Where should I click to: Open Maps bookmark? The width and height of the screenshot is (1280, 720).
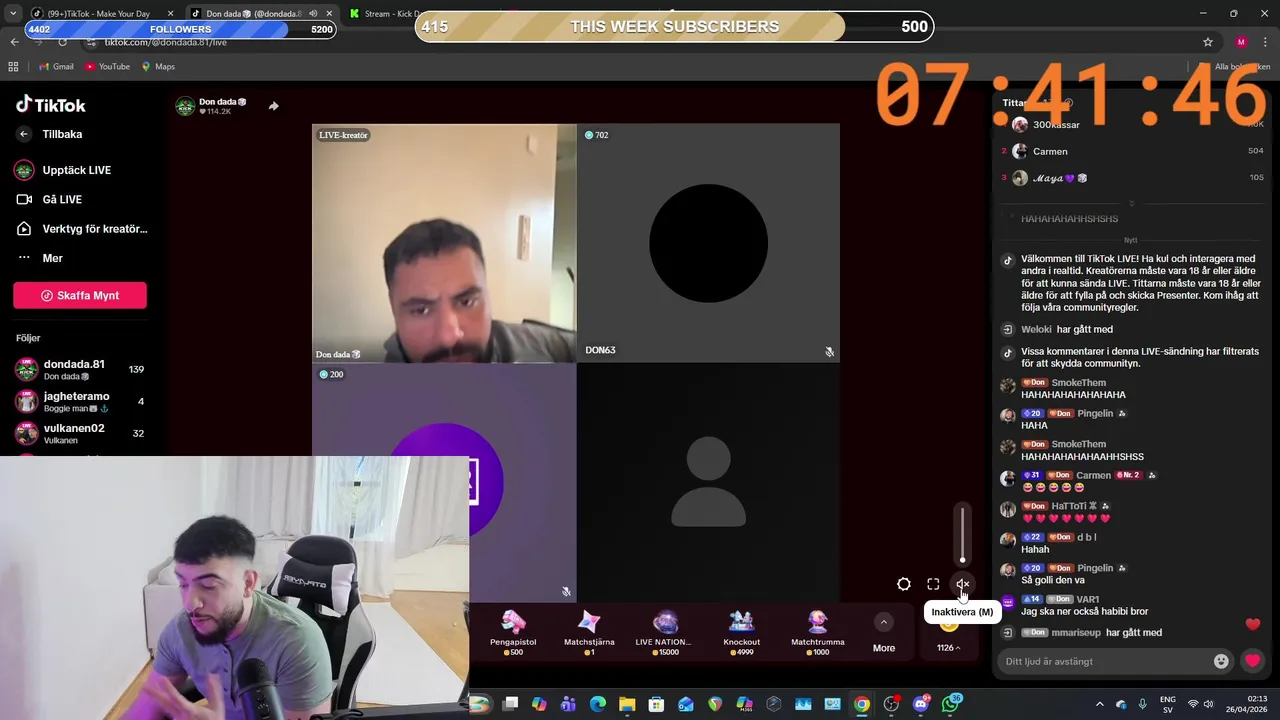pos(158,67)
